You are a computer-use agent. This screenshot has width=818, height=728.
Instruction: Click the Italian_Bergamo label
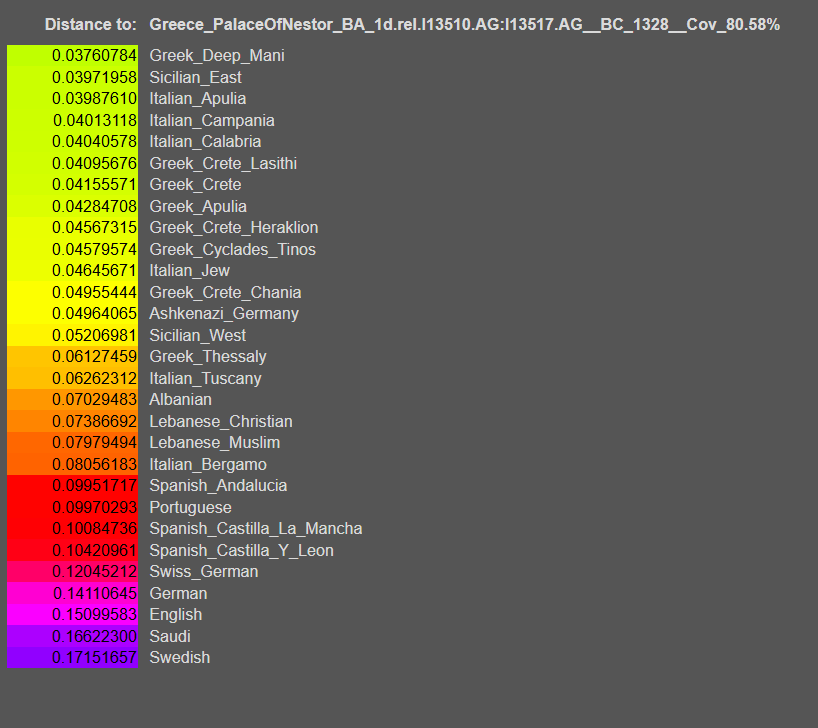tap(208, 464)
